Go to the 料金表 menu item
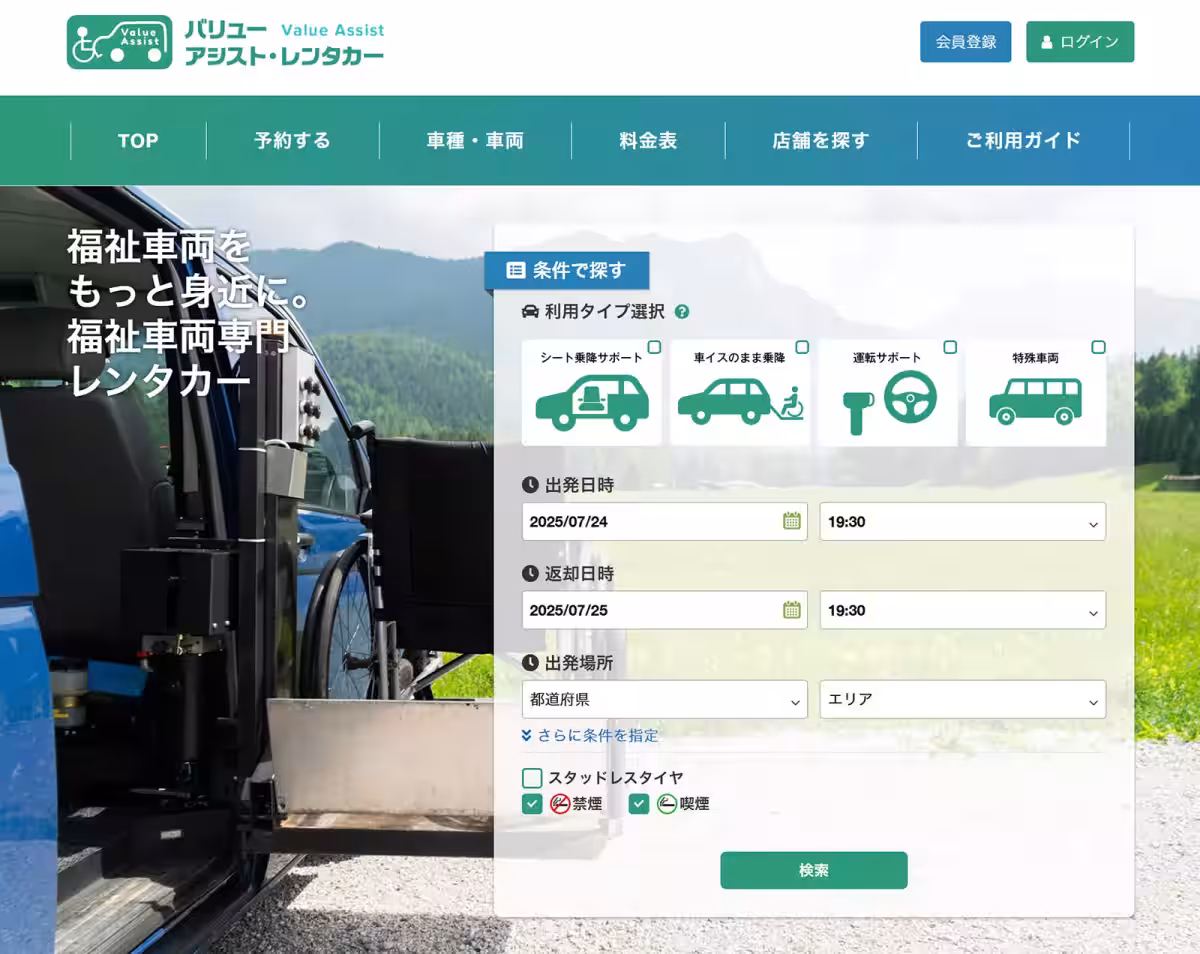The width and height of the screenshot is (1200, 954). click(648, 141)
